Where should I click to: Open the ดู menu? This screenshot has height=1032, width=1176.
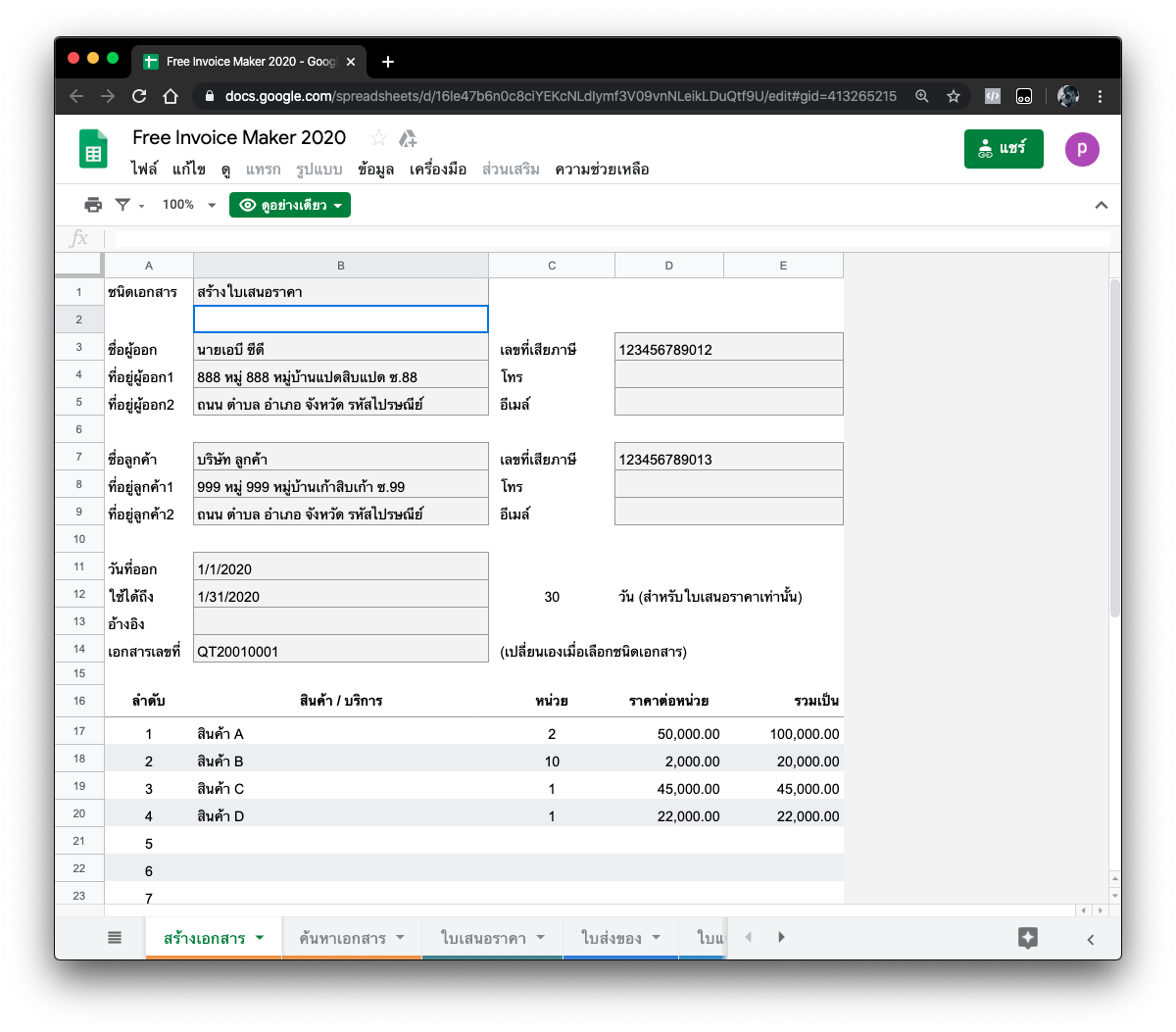225,170
